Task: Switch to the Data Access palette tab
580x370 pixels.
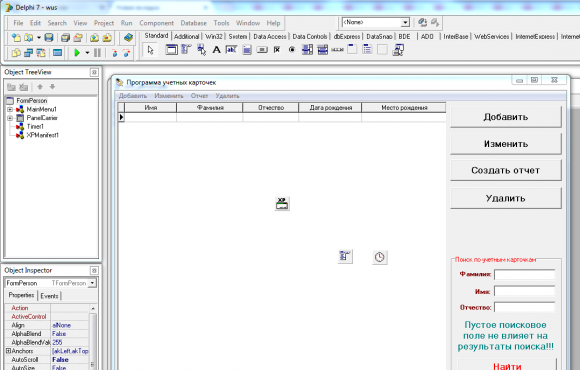Action: [x=270, y=36]
